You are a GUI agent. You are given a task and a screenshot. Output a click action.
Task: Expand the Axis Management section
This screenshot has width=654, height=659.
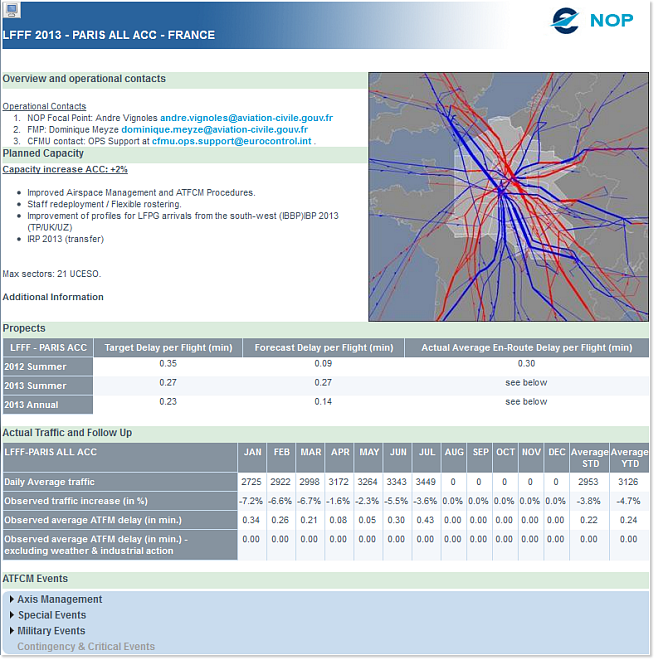pos(59,600)
